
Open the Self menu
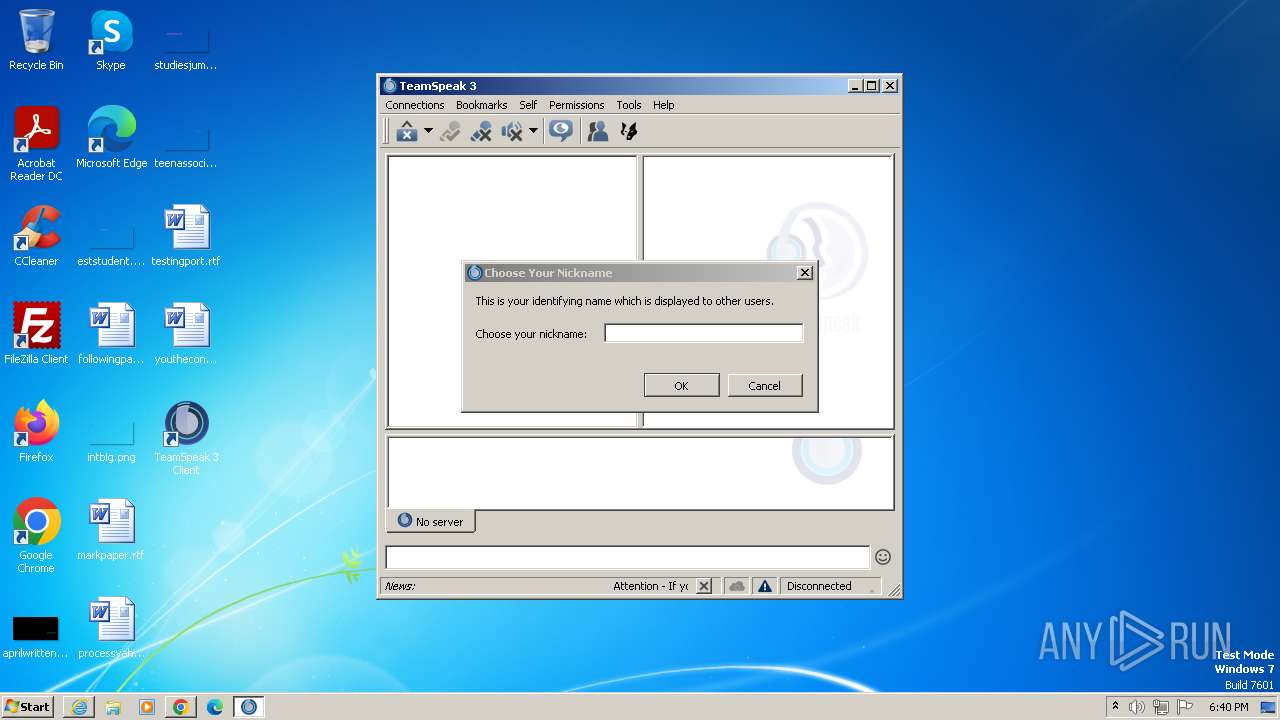528,105
